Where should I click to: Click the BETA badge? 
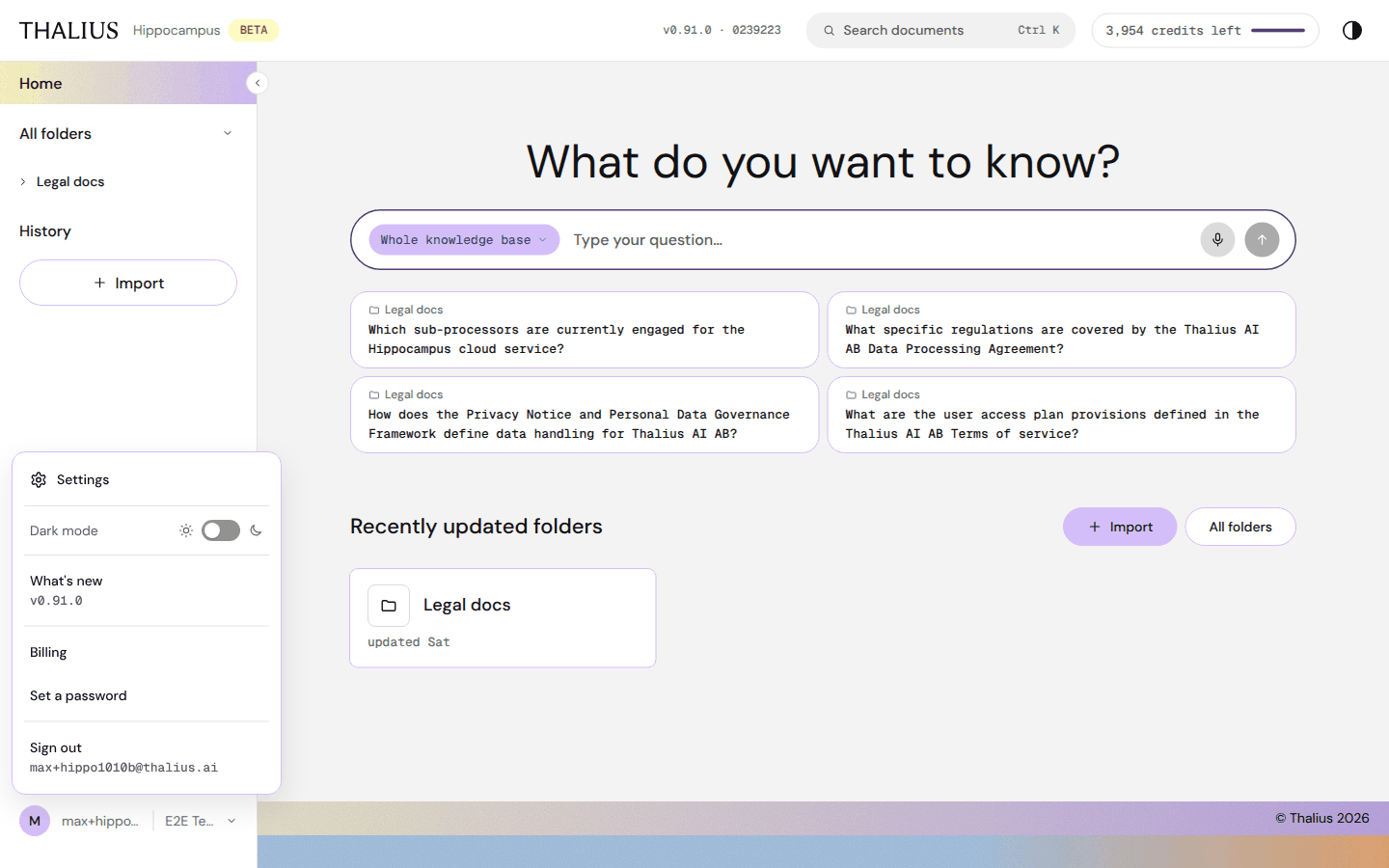click(254, 30)
